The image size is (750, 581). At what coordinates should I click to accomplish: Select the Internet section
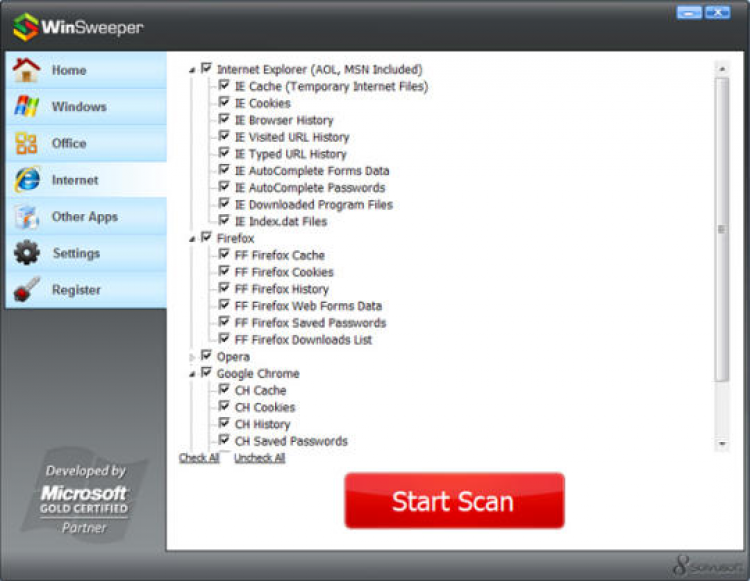point(86,180)
